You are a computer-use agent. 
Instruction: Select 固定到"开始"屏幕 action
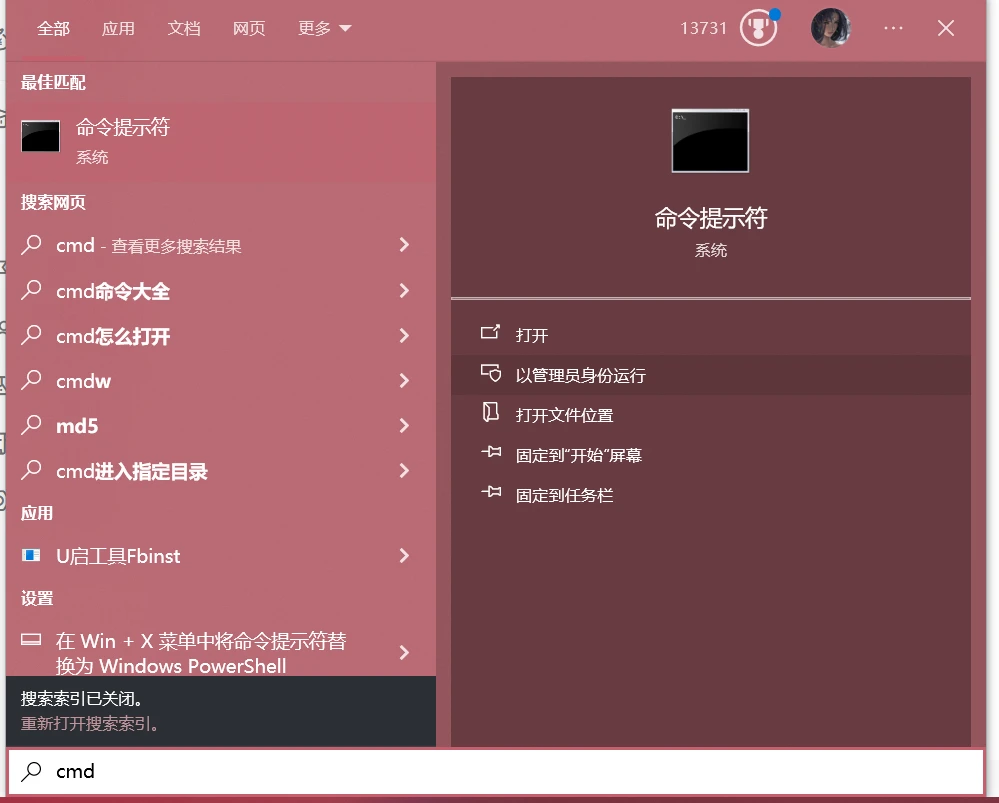(x=710, y=455)
